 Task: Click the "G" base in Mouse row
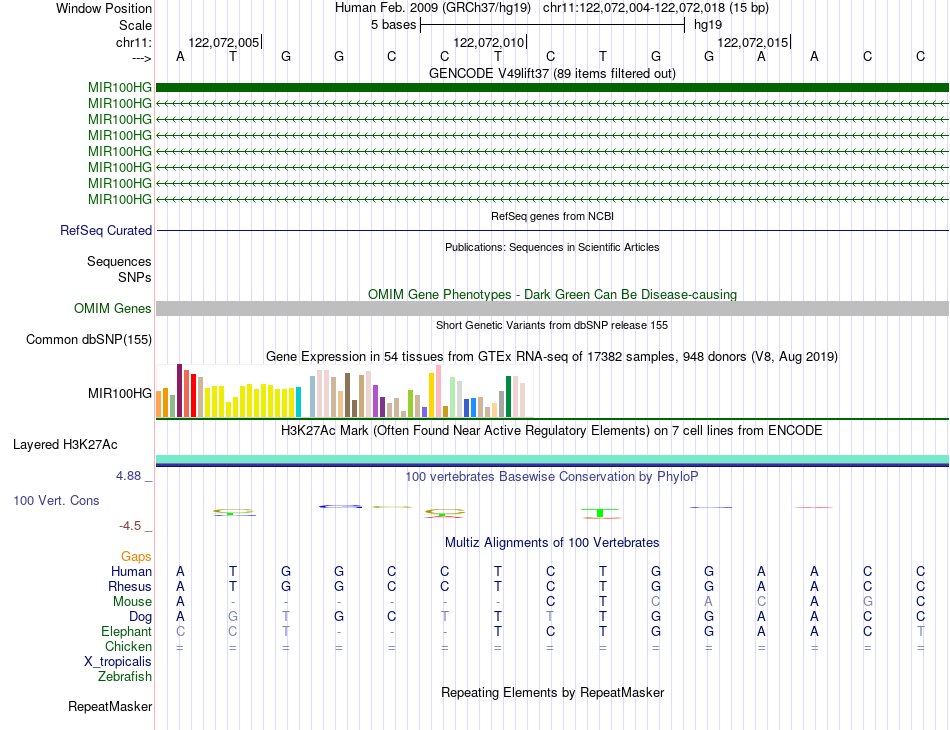coord(868,602)
